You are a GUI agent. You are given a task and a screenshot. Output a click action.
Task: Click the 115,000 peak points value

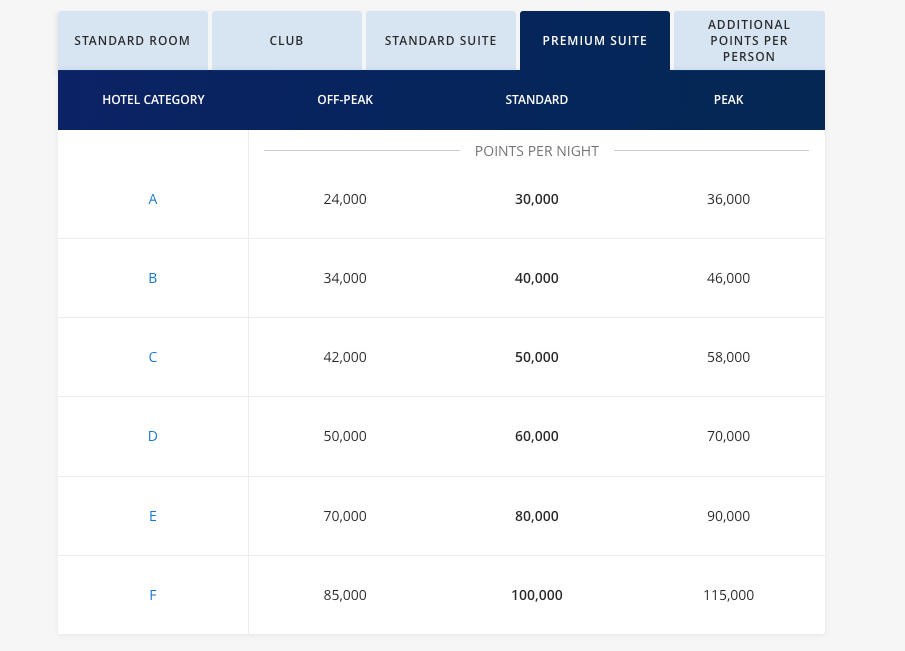tap(728, 595)
